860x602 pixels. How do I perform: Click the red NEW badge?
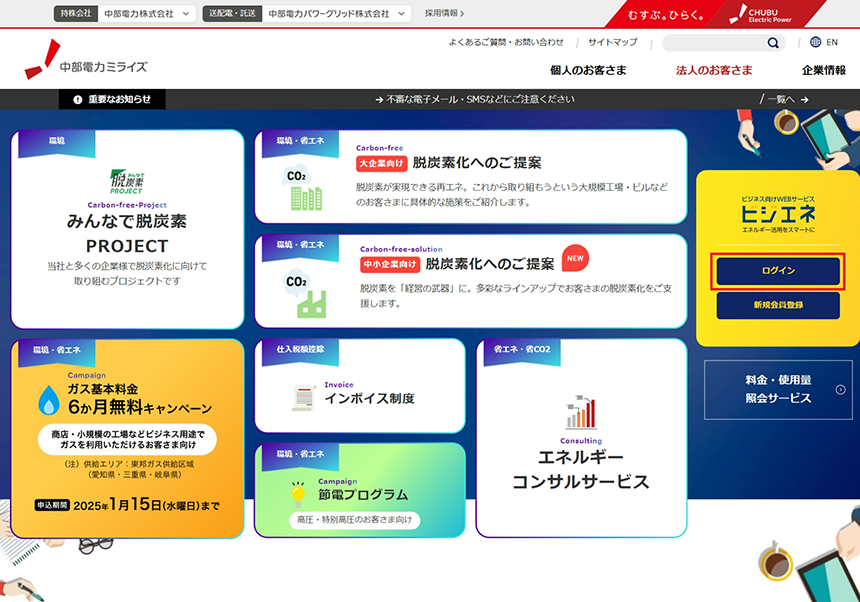(x=575, y=258)
